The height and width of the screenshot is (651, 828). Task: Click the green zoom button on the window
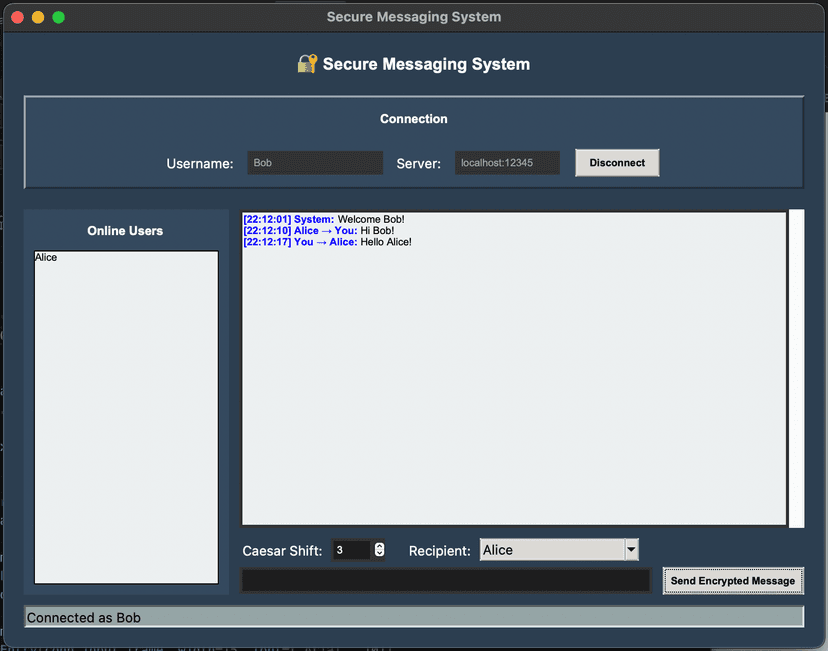tap(58, 17)
